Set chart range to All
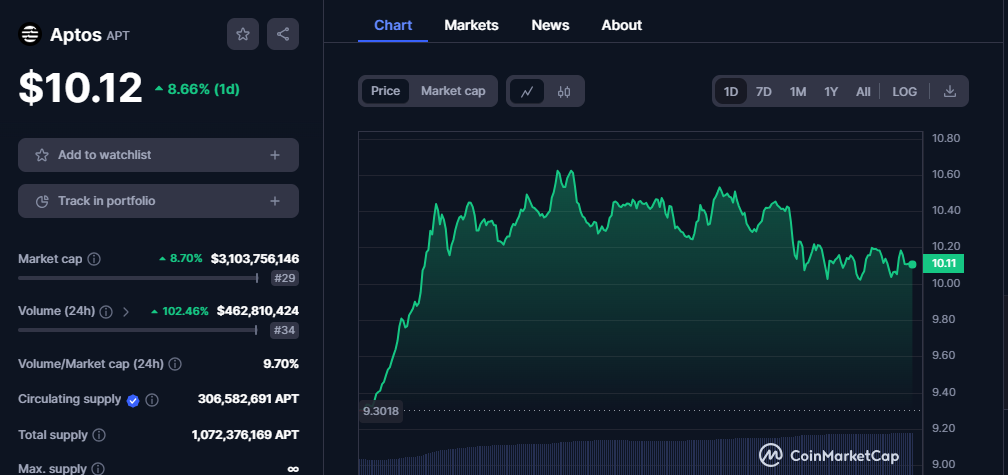Screen dimensions: 1008x475 [x=863, y=91]
